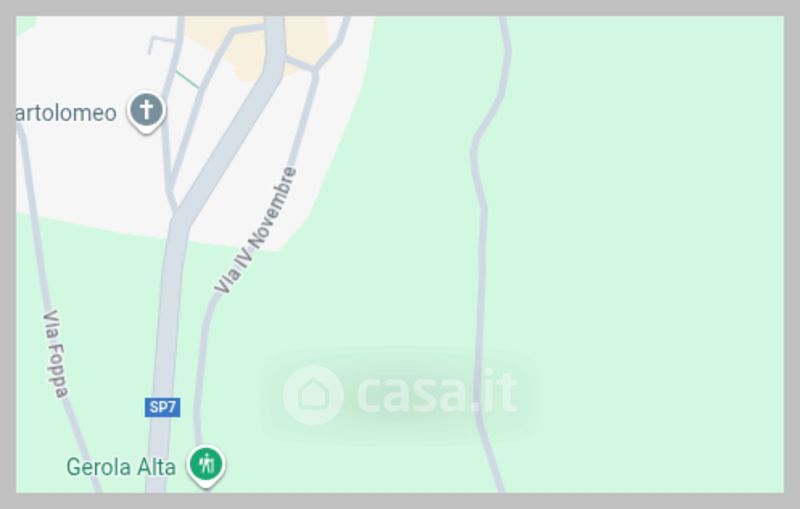
Task: Click the church cross pin marker
Action: (x=146, y=111)
